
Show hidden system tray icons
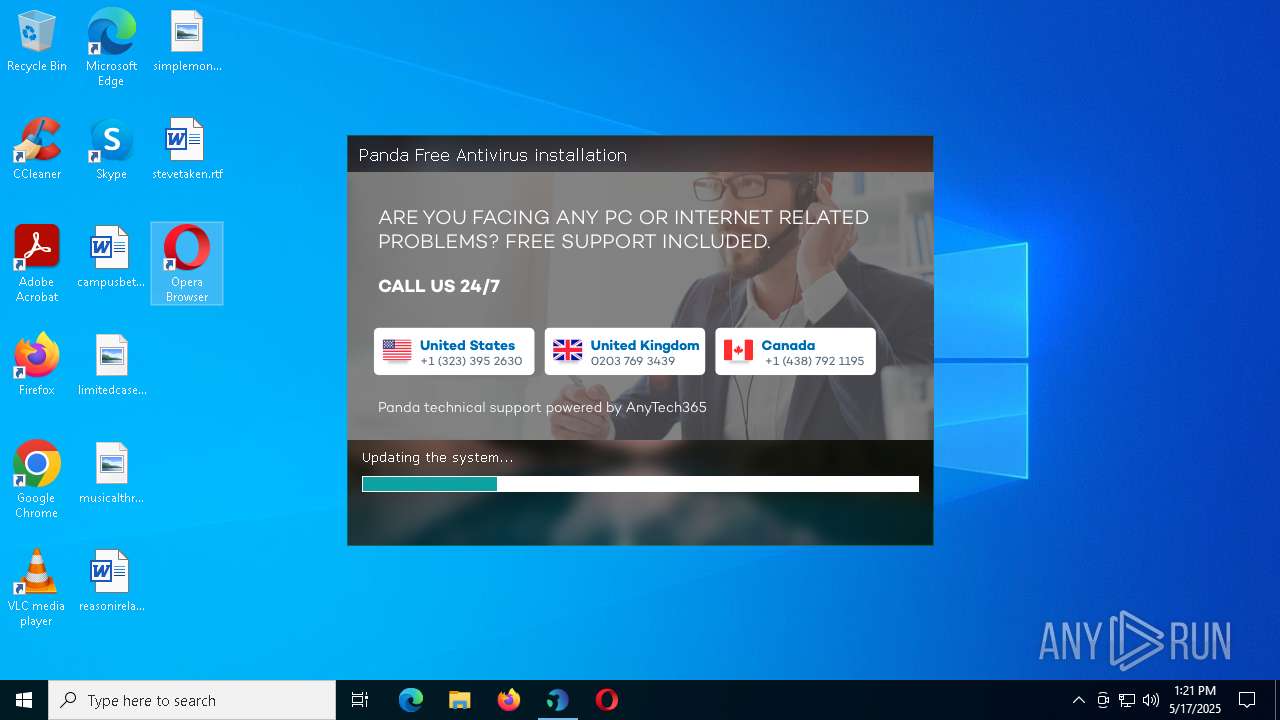coord(1078,700)
